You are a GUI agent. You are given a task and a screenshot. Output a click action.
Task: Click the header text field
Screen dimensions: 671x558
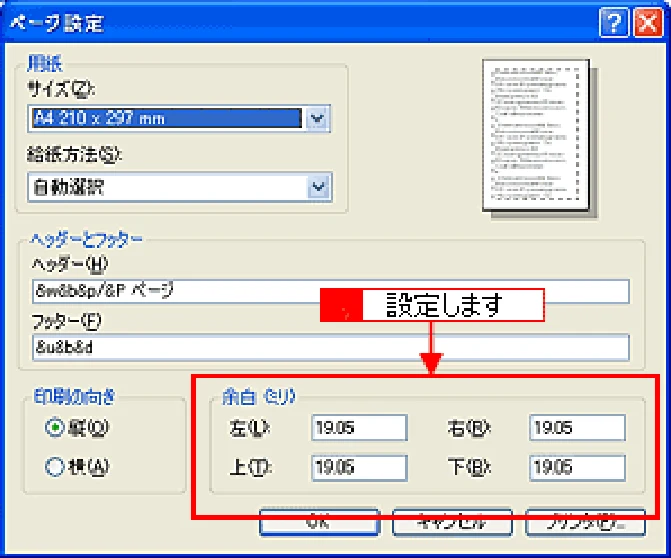[330, 291]
